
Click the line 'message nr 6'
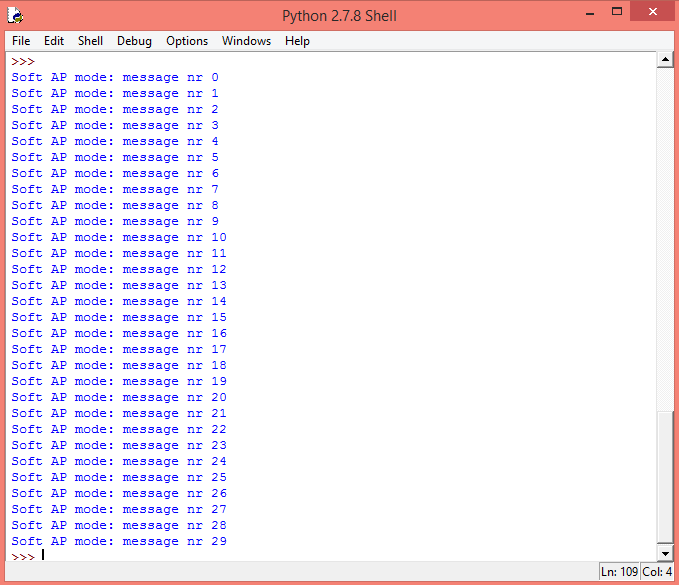point(115,174)
